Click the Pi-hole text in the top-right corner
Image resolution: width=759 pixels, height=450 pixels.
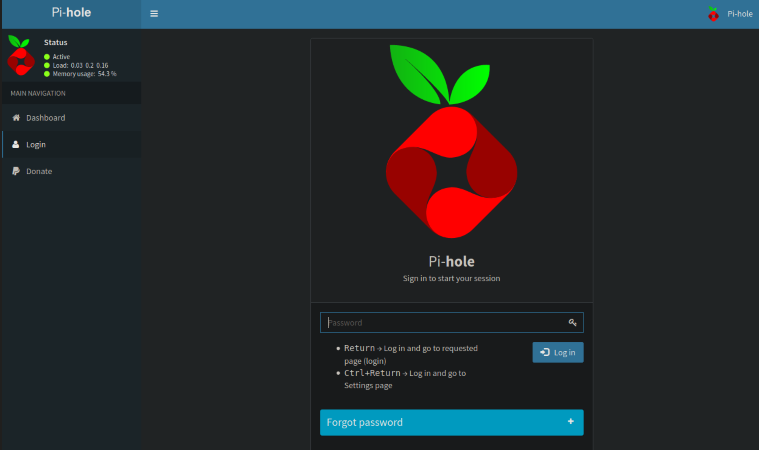pyautogui.click(x=739, y=14)
